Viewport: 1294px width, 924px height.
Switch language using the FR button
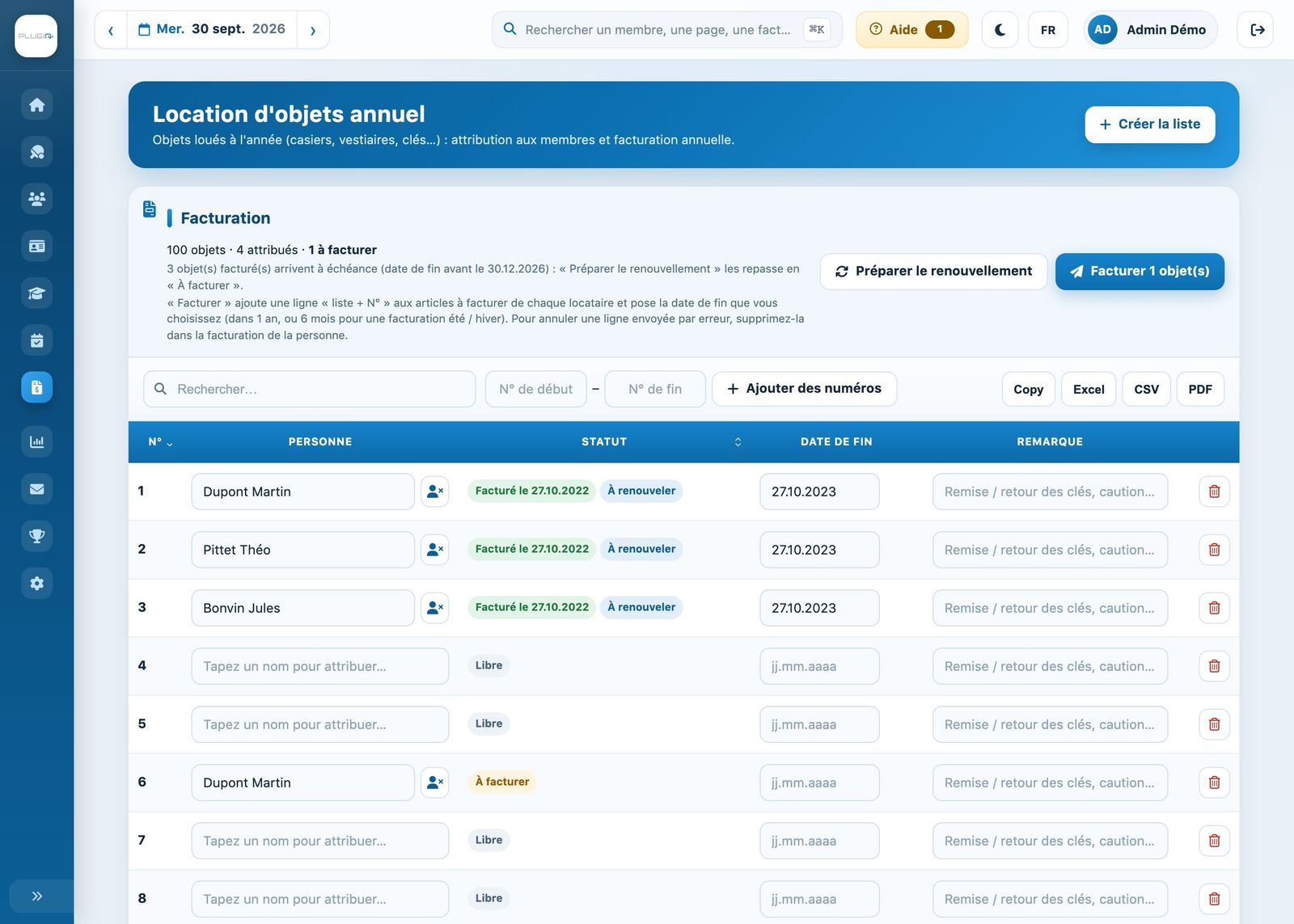click(x=1048, y=30)
